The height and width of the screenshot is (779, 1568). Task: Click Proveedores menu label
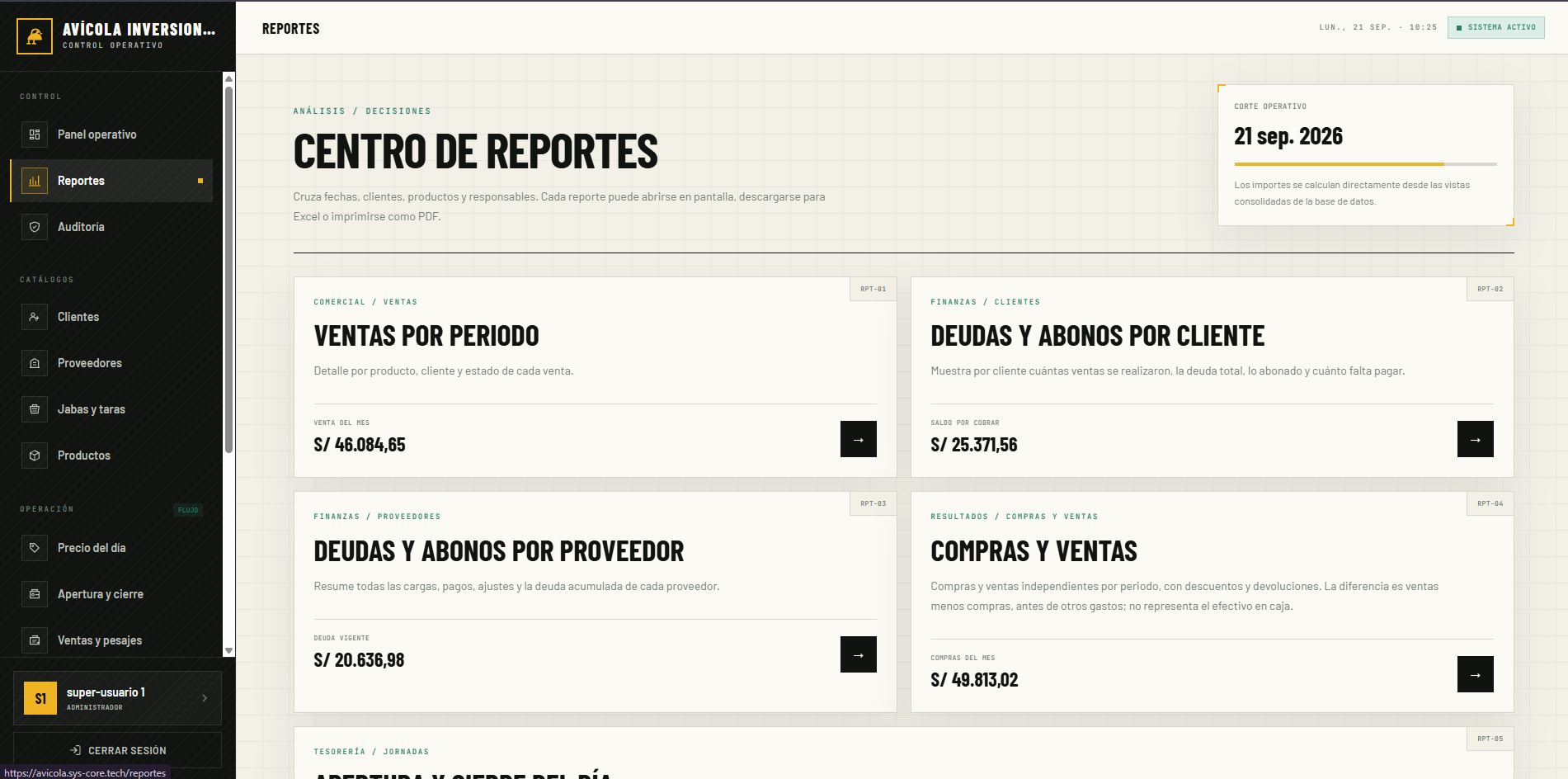tap(90, 363)
